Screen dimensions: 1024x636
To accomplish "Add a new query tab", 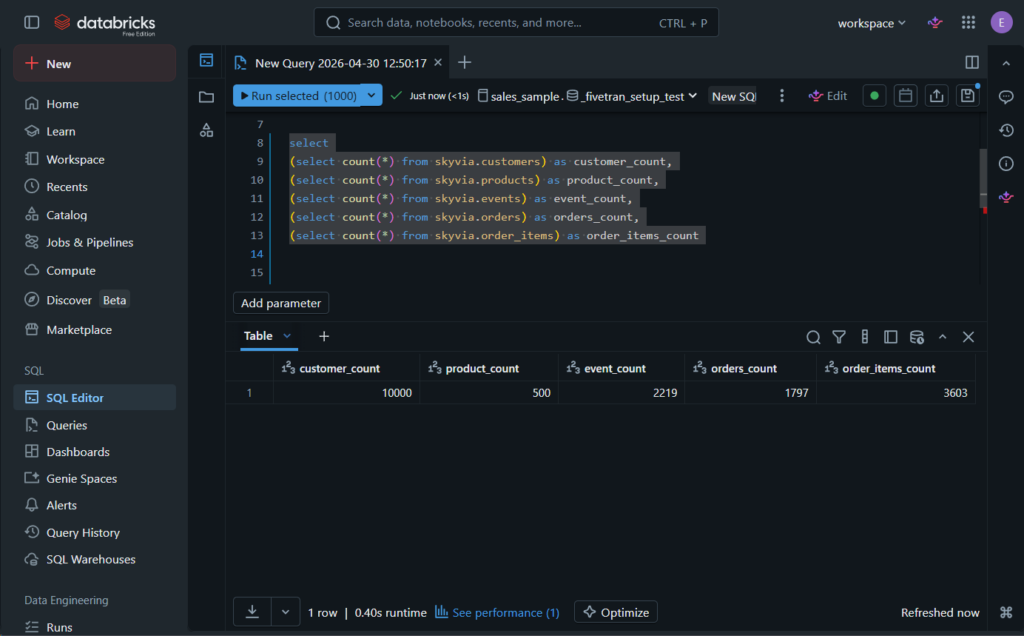I will click(464, 62).
